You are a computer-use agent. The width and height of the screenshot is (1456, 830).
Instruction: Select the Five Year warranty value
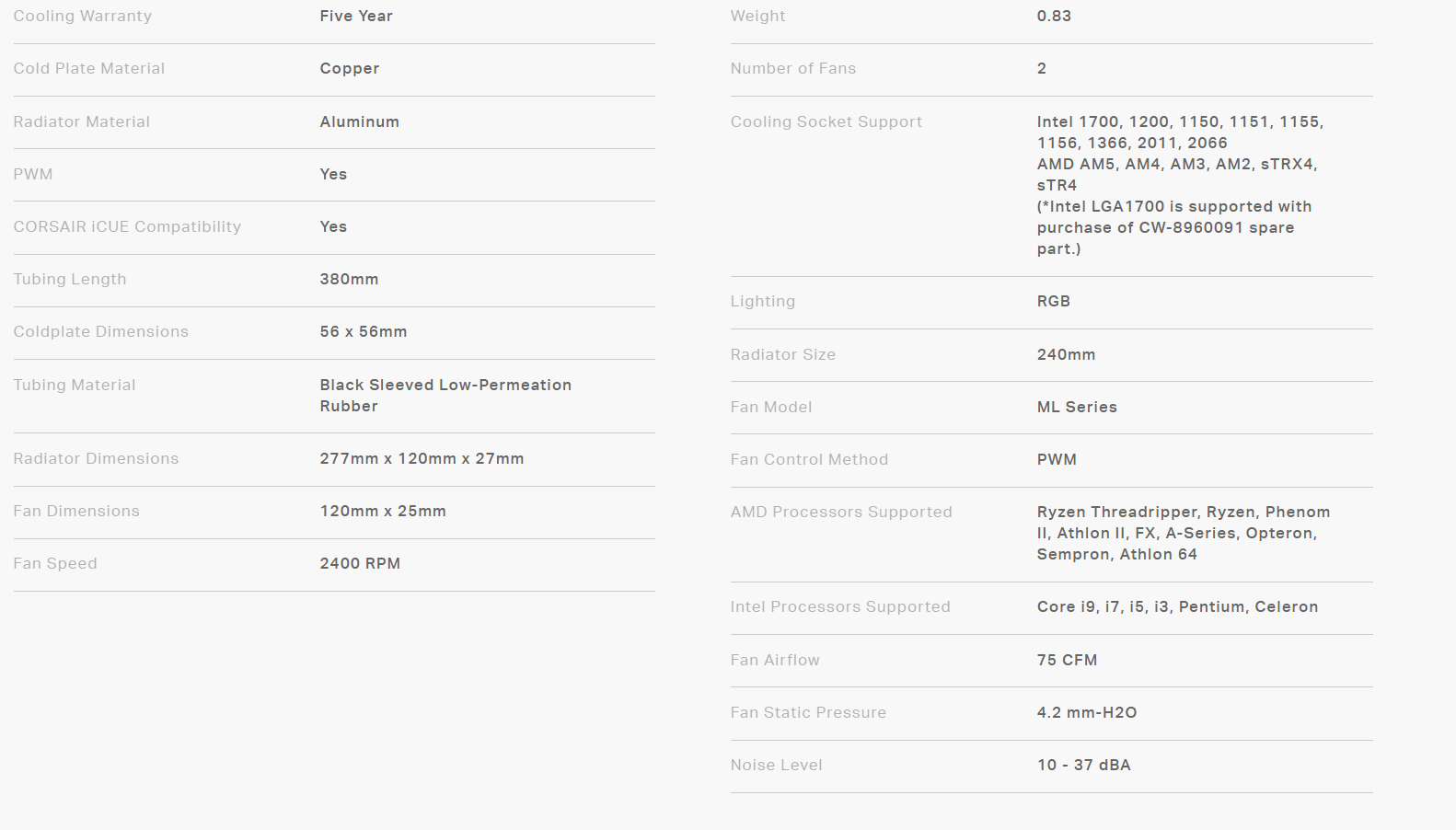tap(356, 16)
